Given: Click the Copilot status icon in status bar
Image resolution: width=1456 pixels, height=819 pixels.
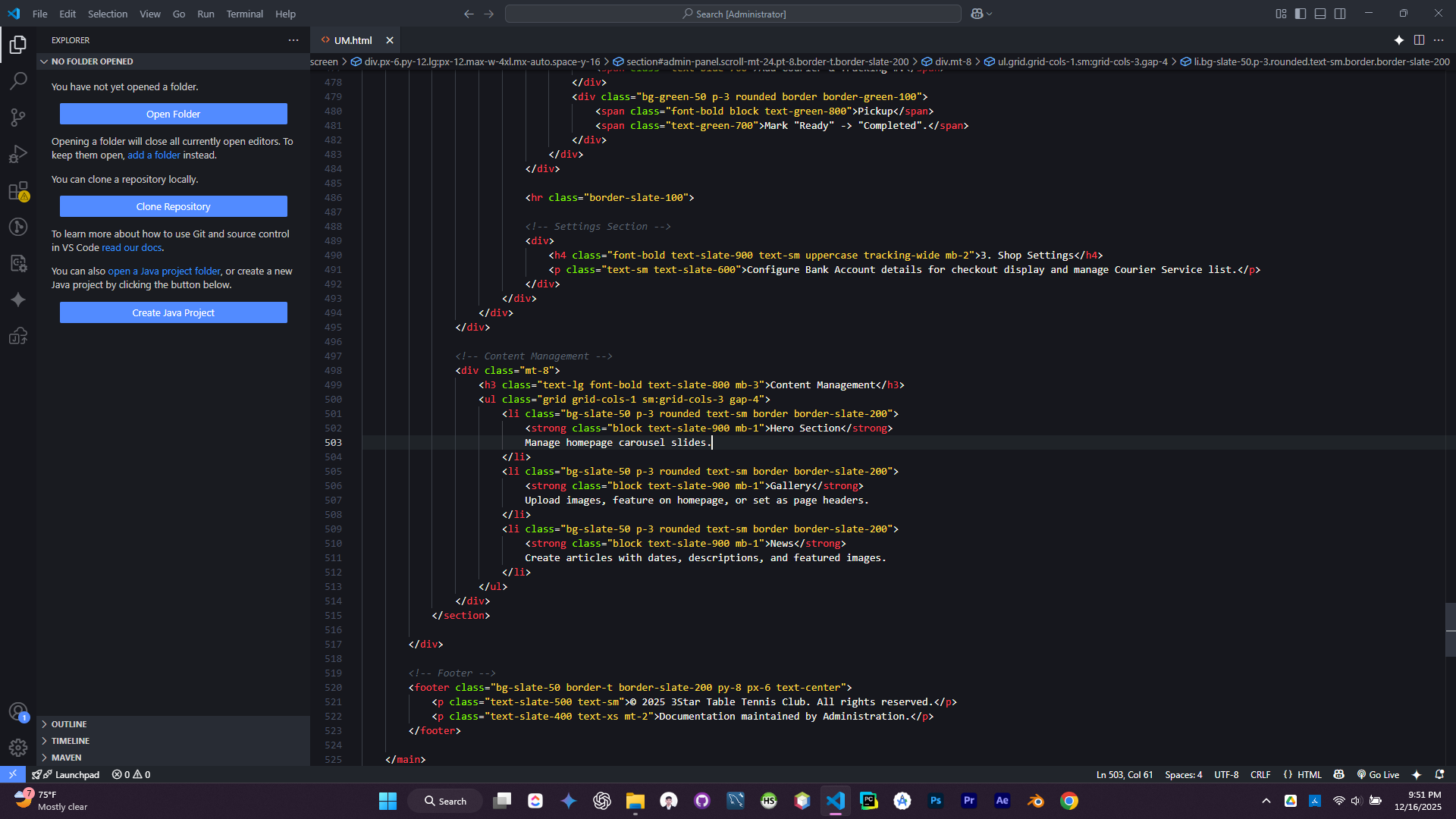Looking at the screenshot, I should pos(1339,774).
